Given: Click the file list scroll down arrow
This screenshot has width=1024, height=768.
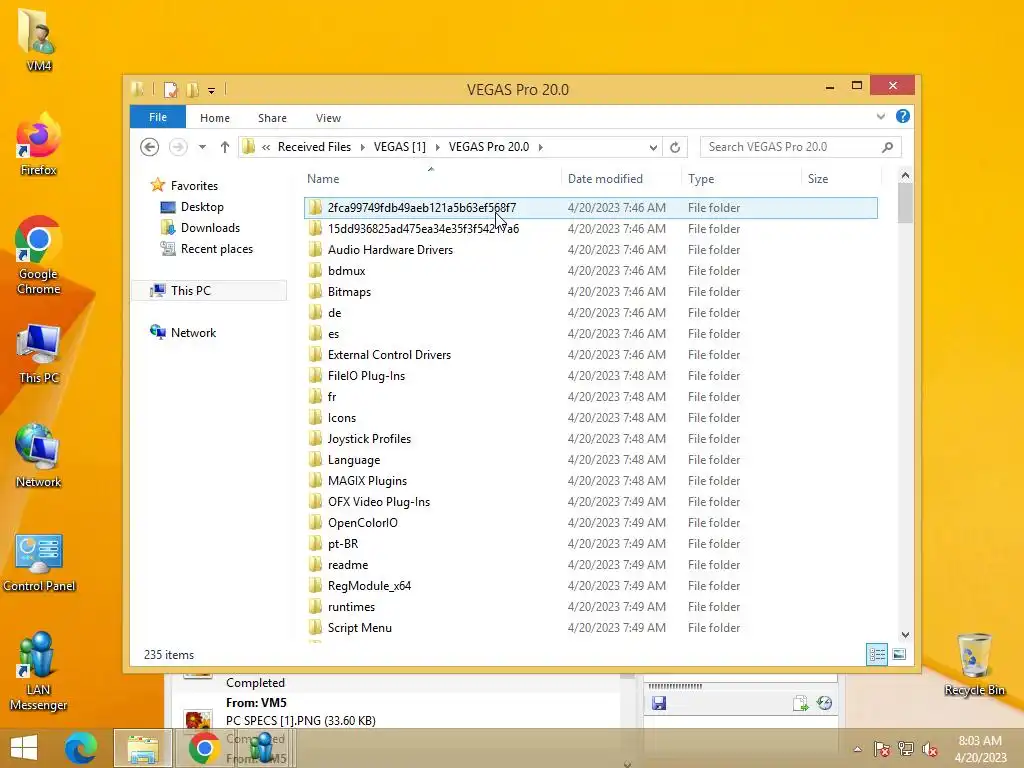Looking at the screenshot, I should pos(905,634).
